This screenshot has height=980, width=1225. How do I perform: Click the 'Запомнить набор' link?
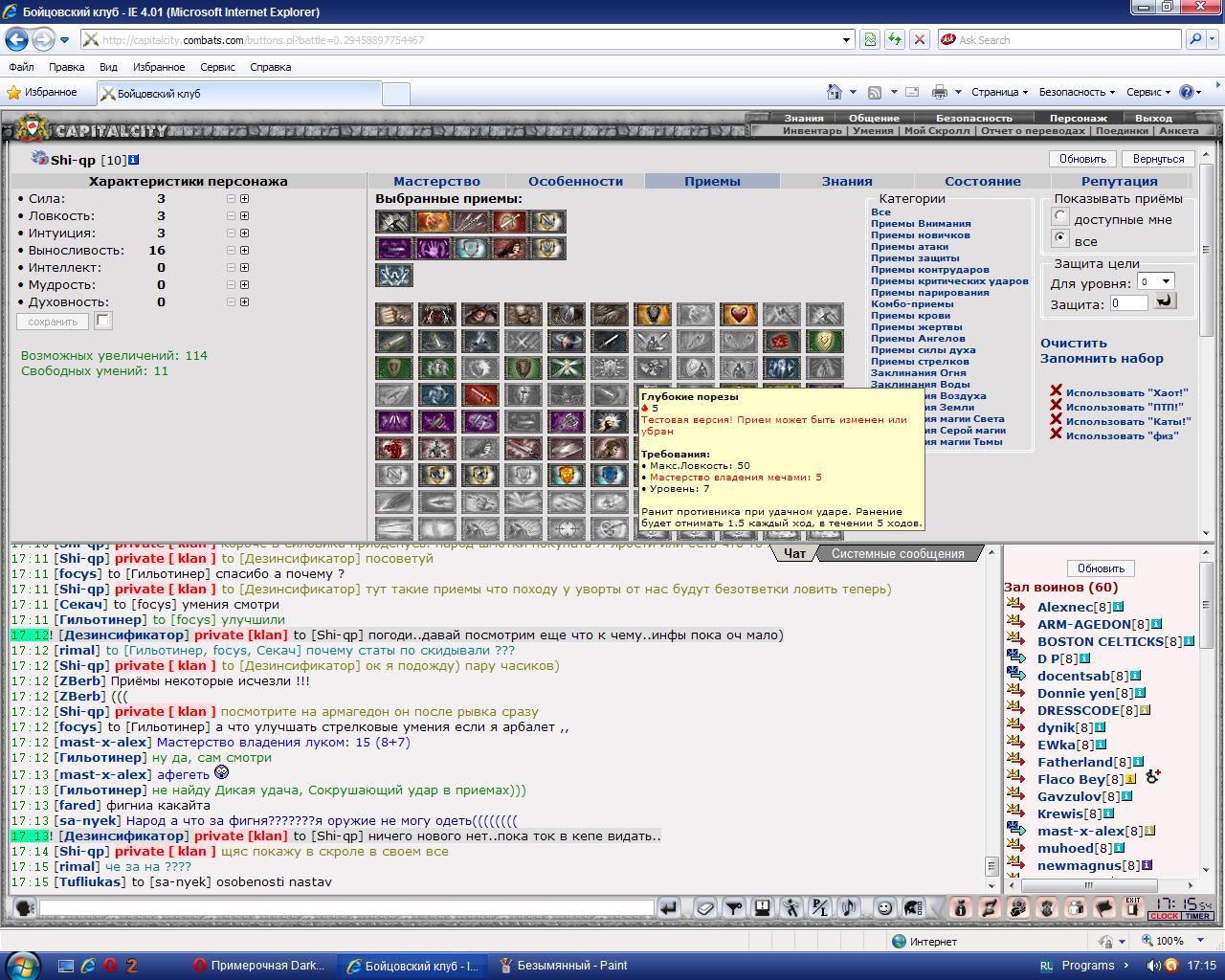(x=1102, y=358)
